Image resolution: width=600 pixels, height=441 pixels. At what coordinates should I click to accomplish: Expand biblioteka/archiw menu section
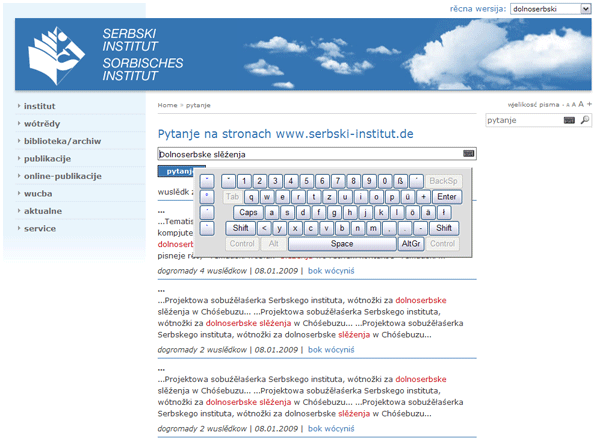pos(62,141)
